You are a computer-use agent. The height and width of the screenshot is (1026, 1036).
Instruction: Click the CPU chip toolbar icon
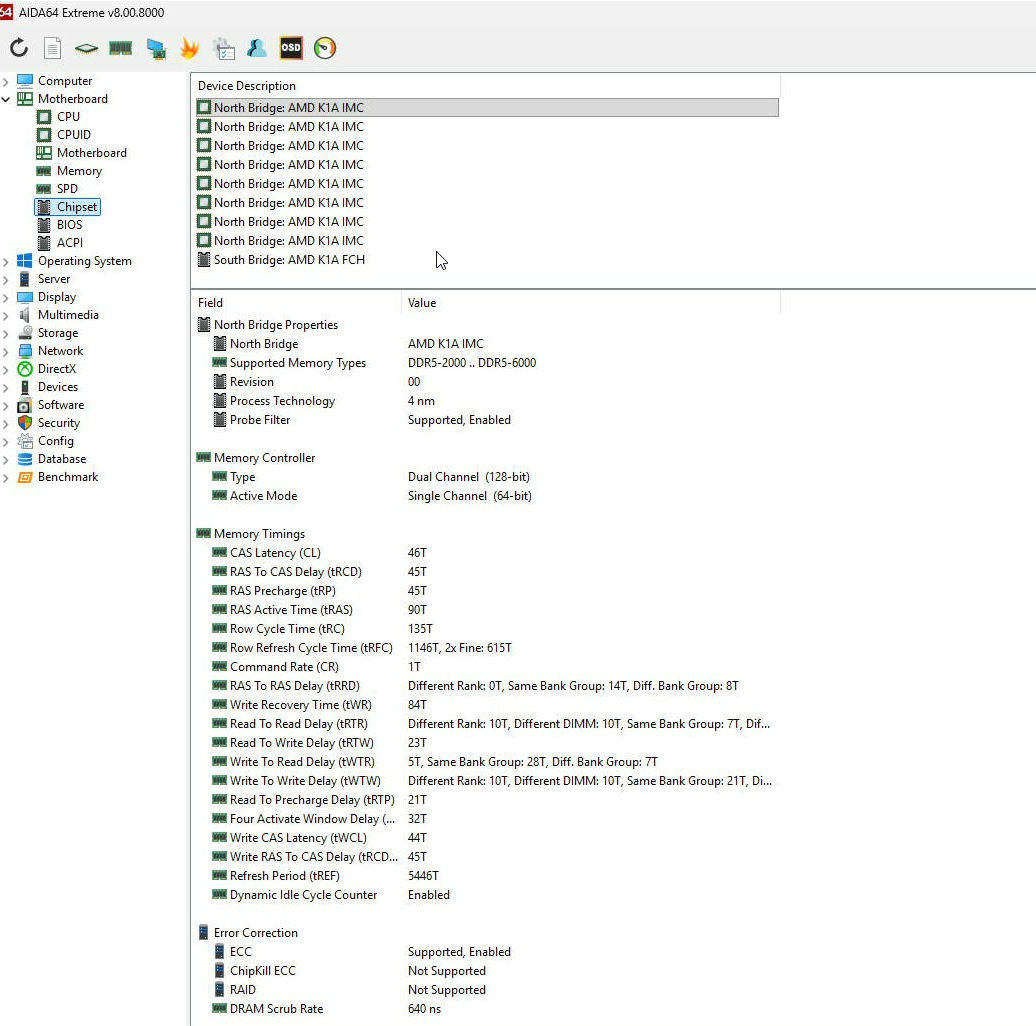pyautogui.click(x=86, y=48)
